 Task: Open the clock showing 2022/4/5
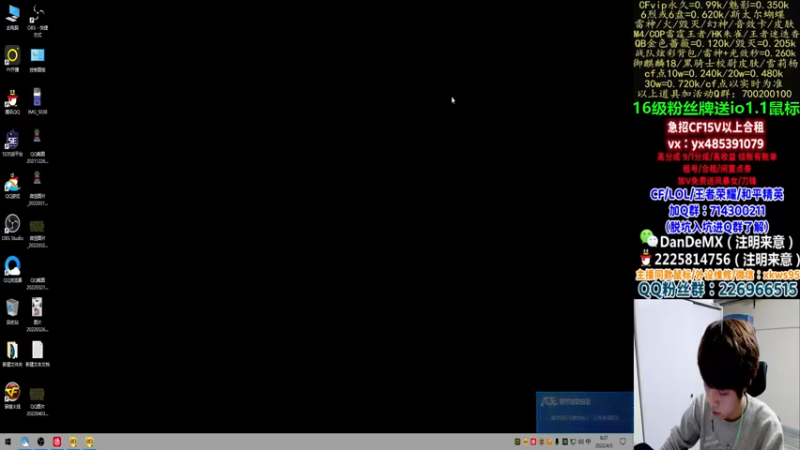coord(604,442)
